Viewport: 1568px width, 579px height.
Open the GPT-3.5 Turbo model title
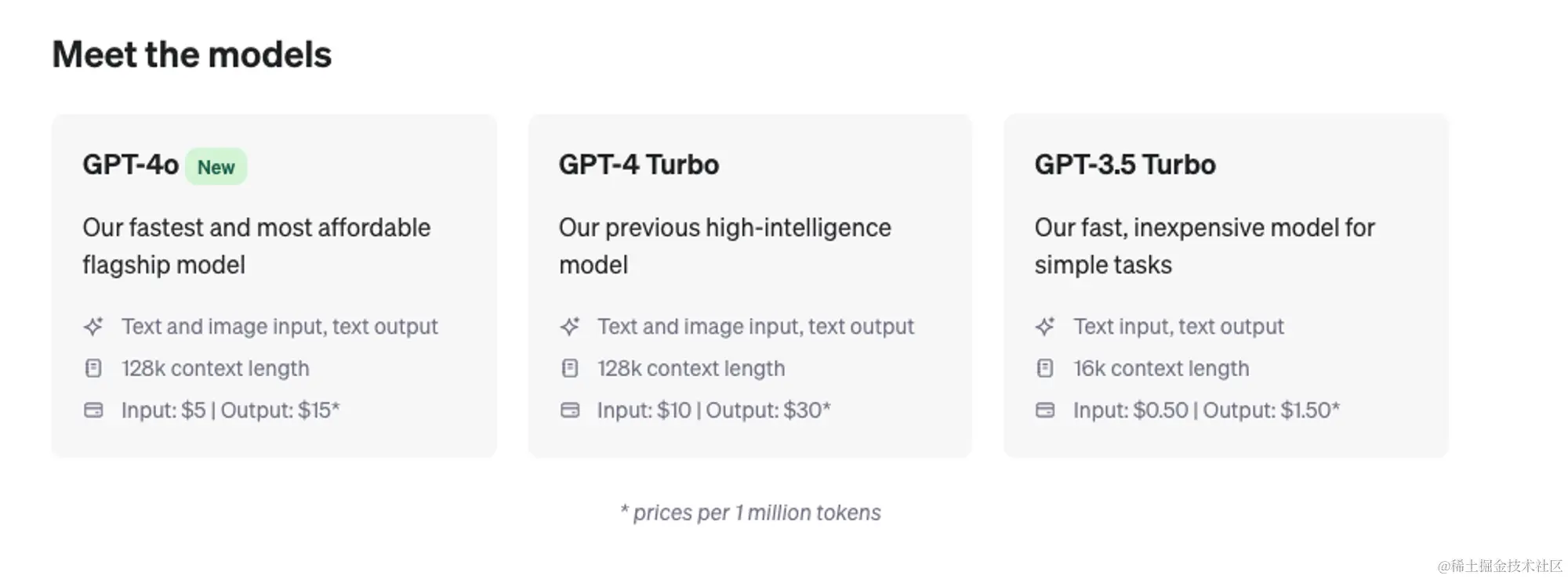pos(1124,165)
